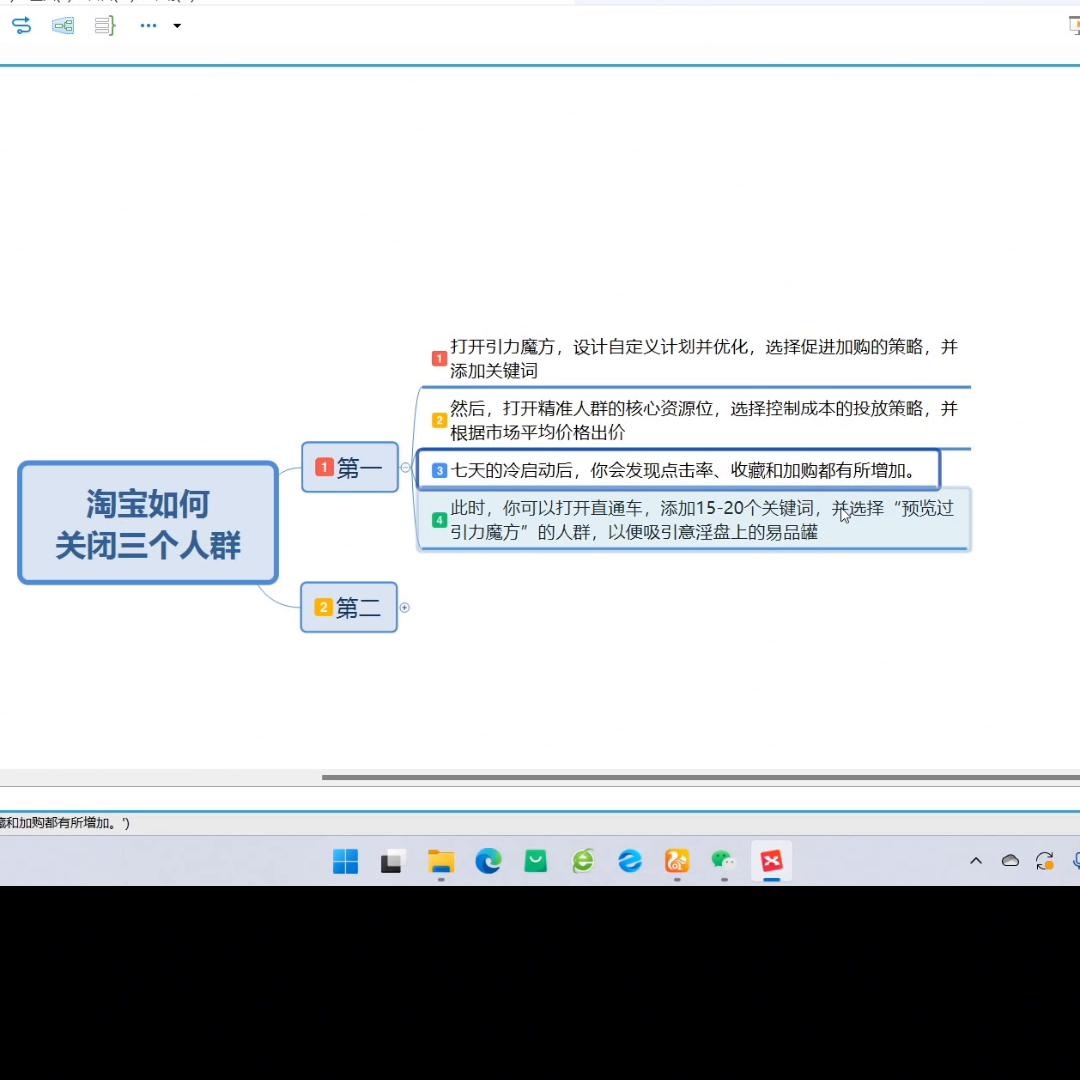Show hidden system tray icons chevron
Image resolution: width=1080 pixels, height=1080 pixels.
point(976,861)
